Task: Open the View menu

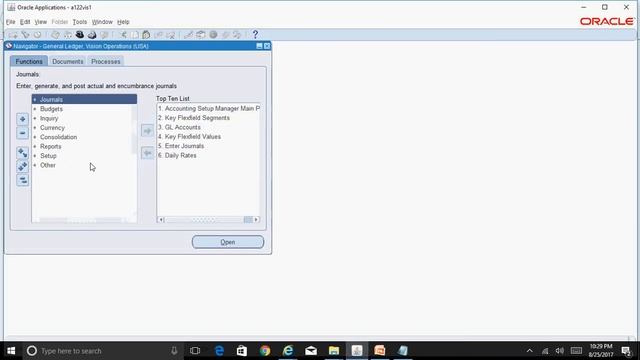Action: pyautogui.click(x=40, y=22)
